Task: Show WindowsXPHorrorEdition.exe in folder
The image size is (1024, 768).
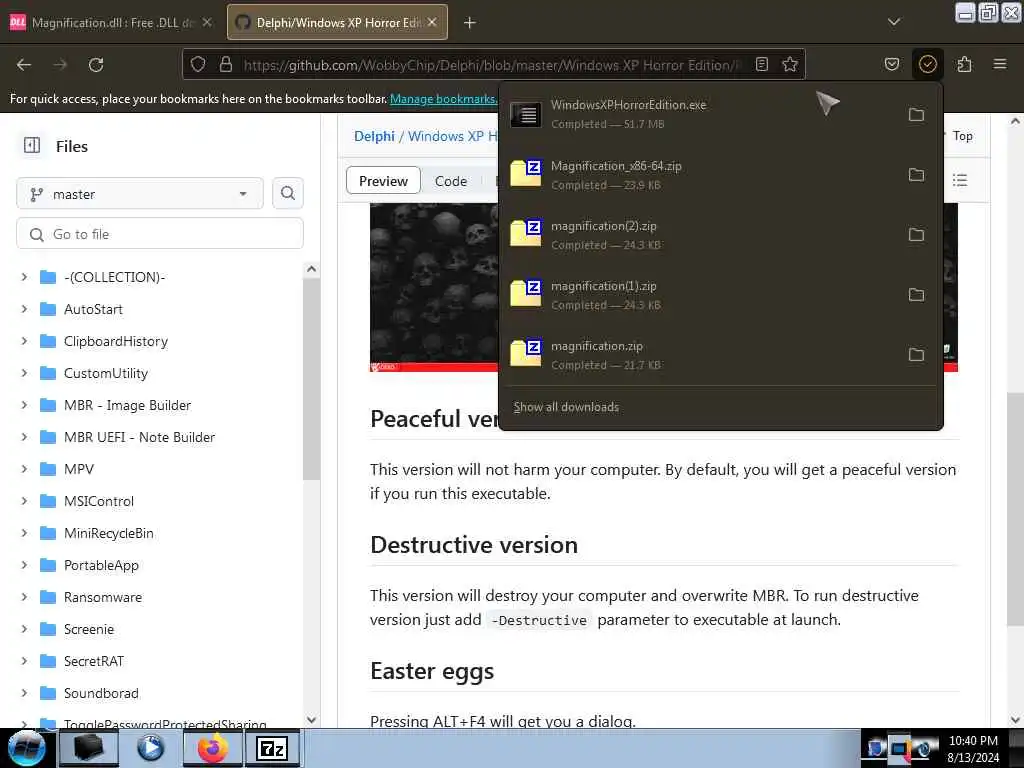Action: (916, 115)
